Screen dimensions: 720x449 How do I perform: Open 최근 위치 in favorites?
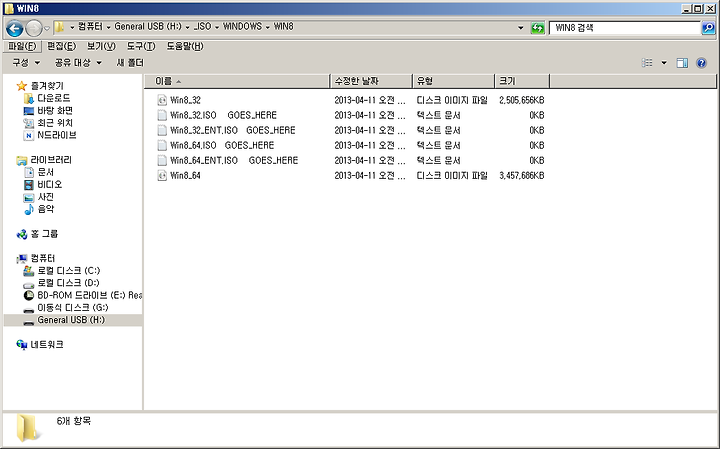pos(55,123)
